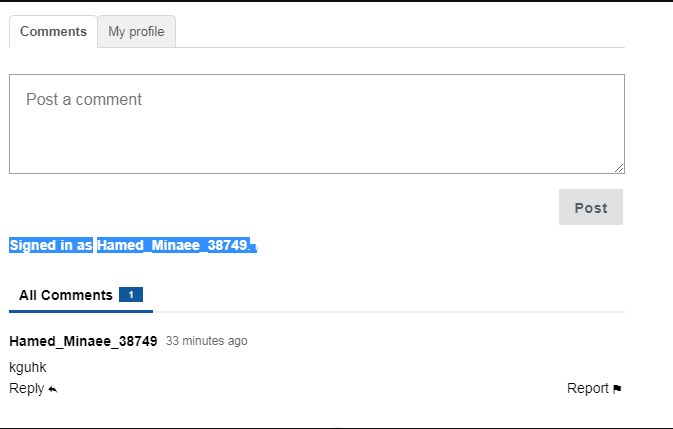Click the comment author name Hamed_Minaee_38749
The image size is (673, 429).
[83, 341]
